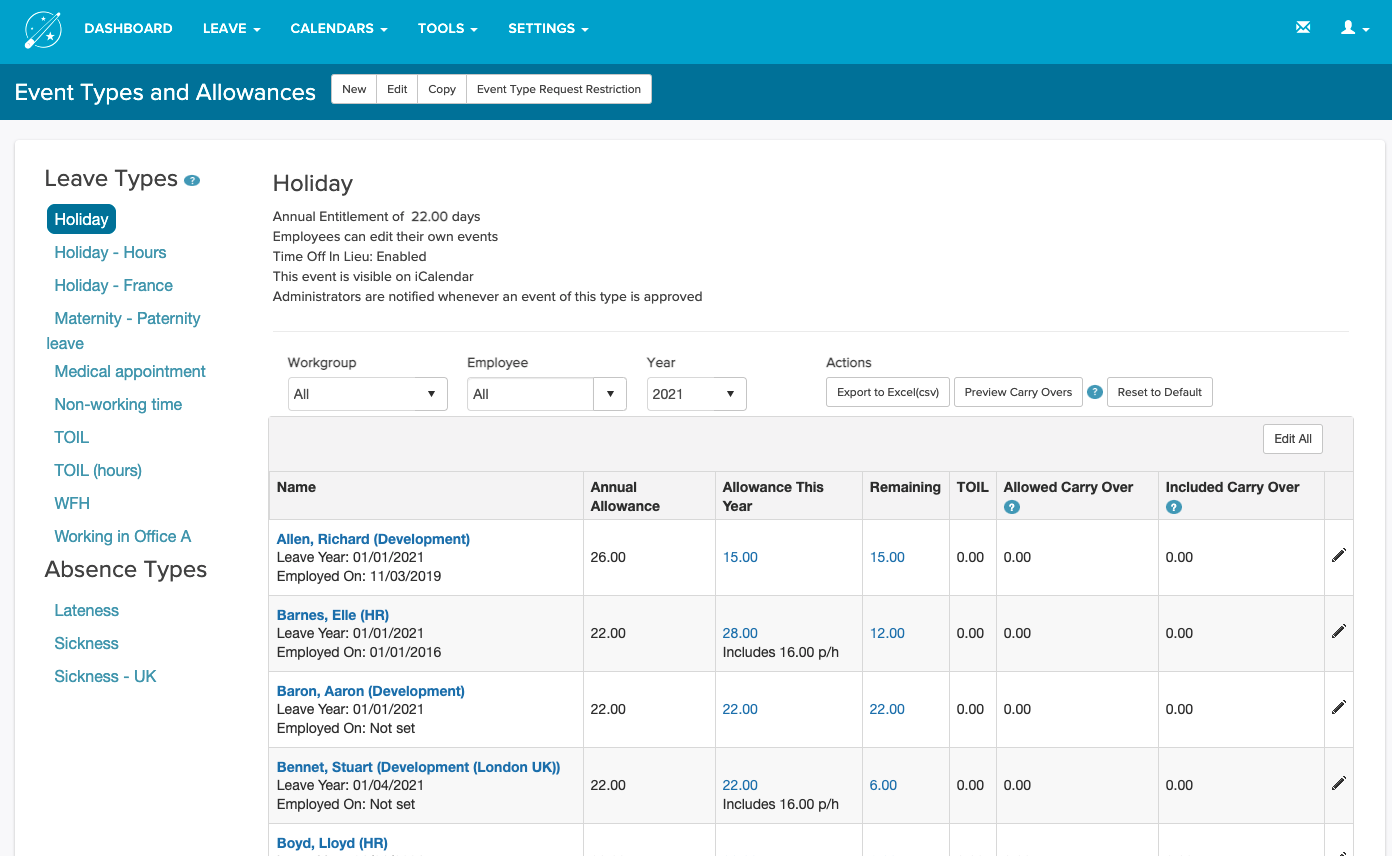Open help under the Included Carry Over column
This screenshot has width=1392, height=856.
click(1173, 507)
